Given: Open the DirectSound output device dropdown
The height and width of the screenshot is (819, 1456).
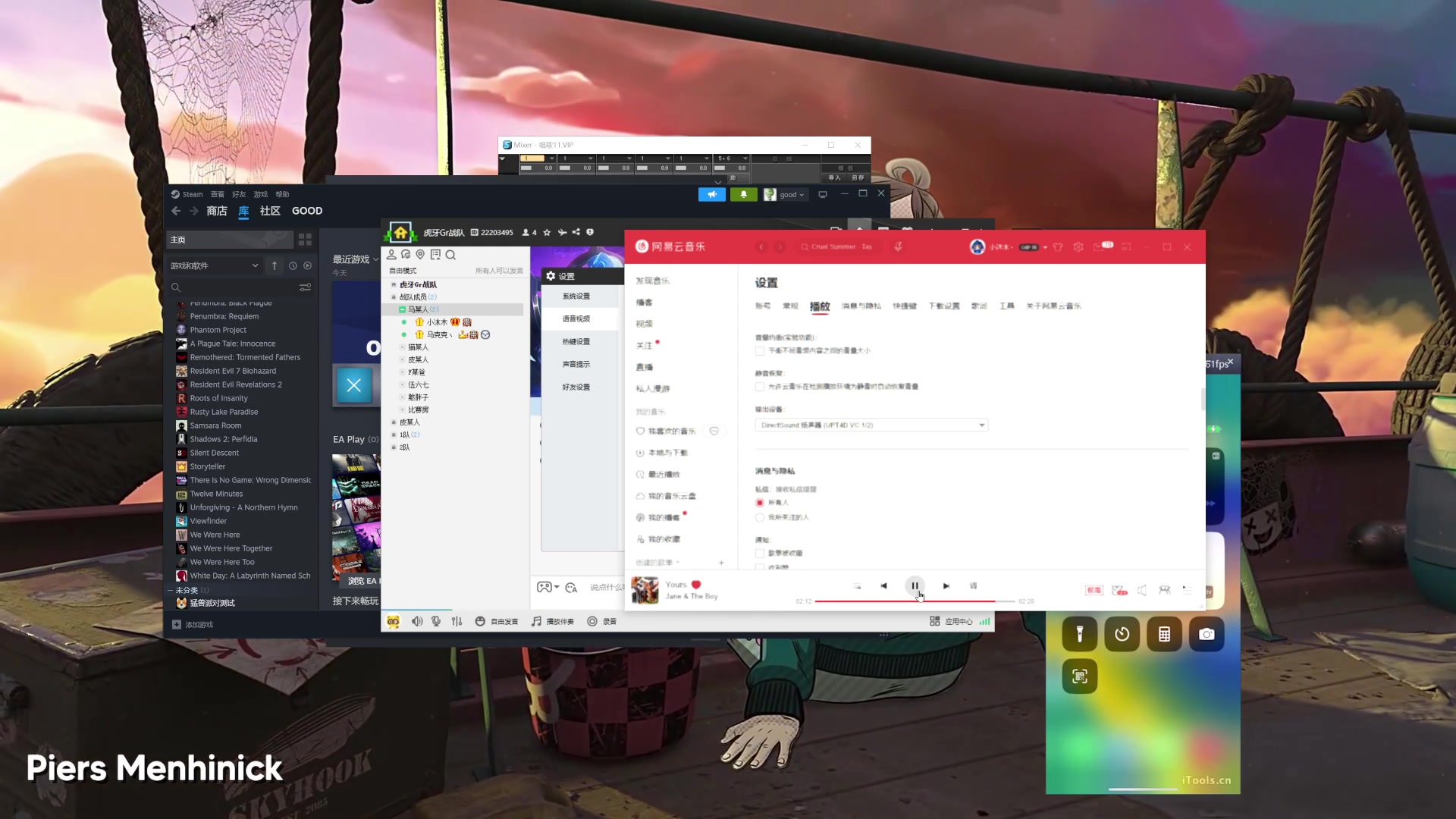Looking at the screenshot, I should coord(871,425).
